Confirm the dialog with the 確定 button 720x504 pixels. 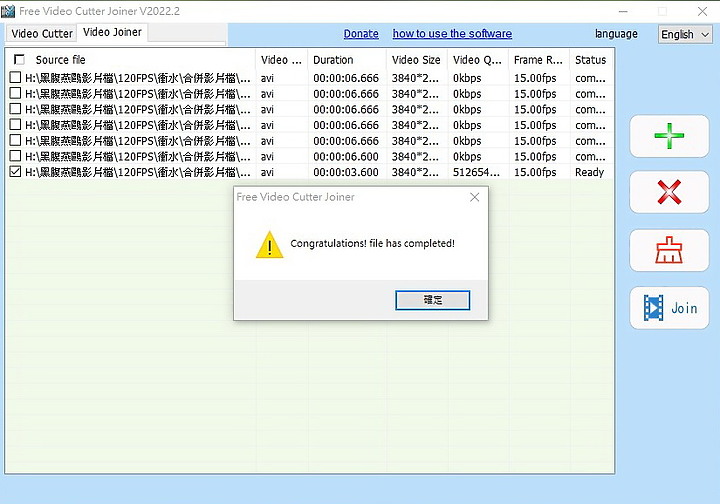[433, 300]
